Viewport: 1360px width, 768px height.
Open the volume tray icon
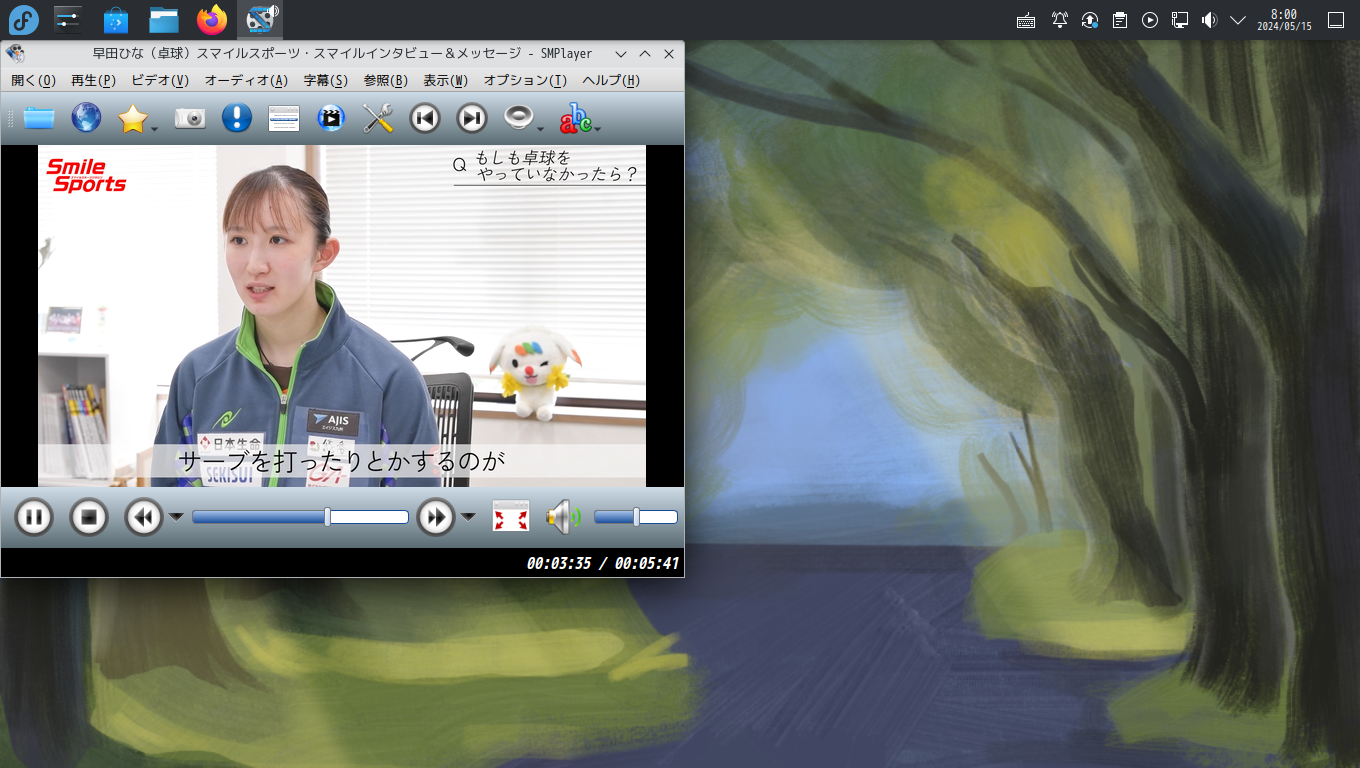coord(1209,20)
